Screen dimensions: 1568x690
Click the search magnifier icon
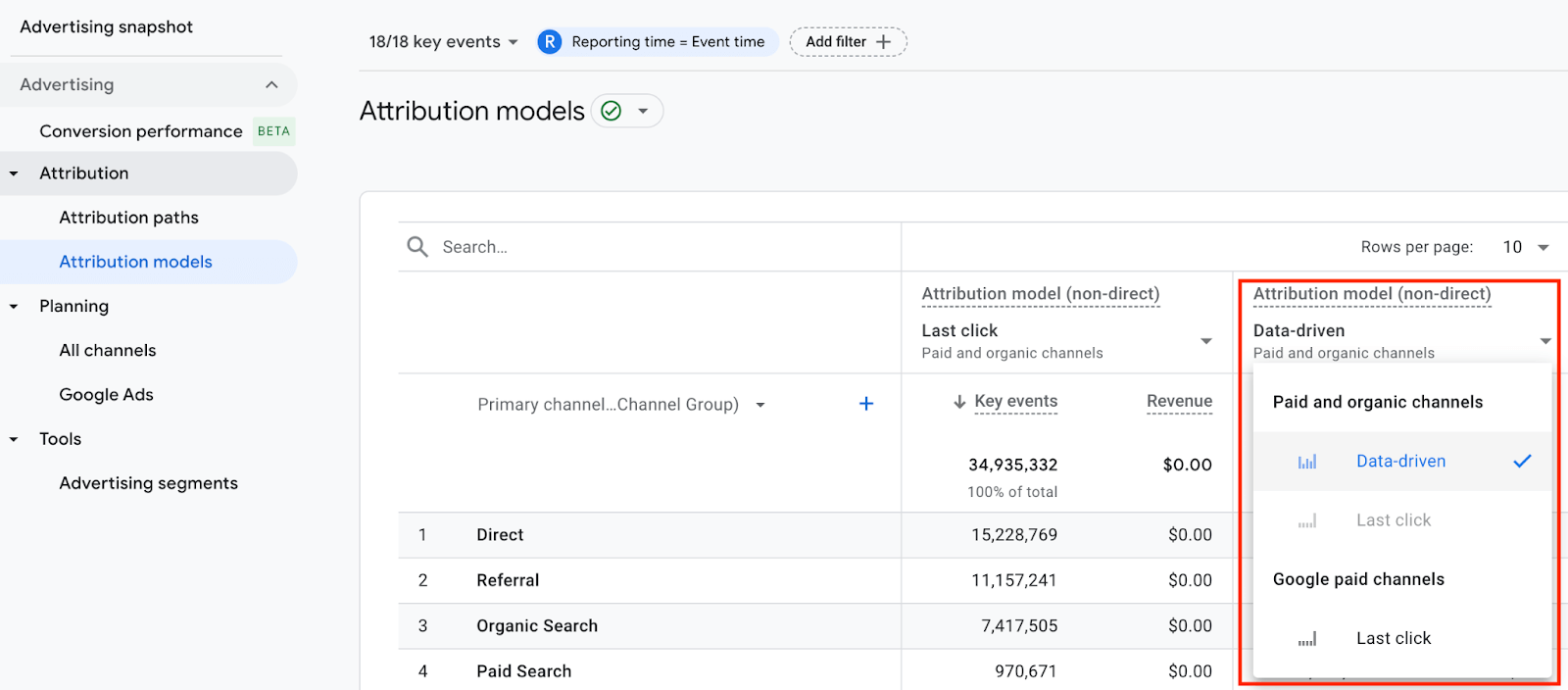(417, 247)
